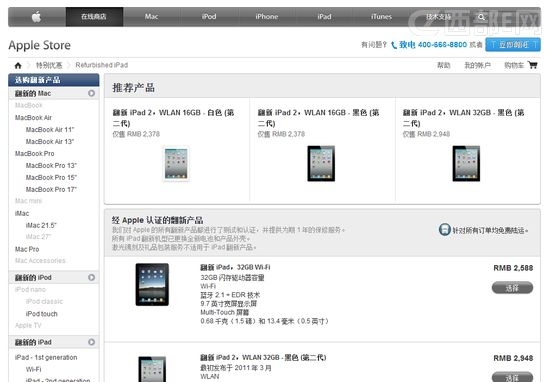This screenshot has height=382, width=550.
Task: Open iPad - 1st generation in sidebar
Action: [46, 357]
